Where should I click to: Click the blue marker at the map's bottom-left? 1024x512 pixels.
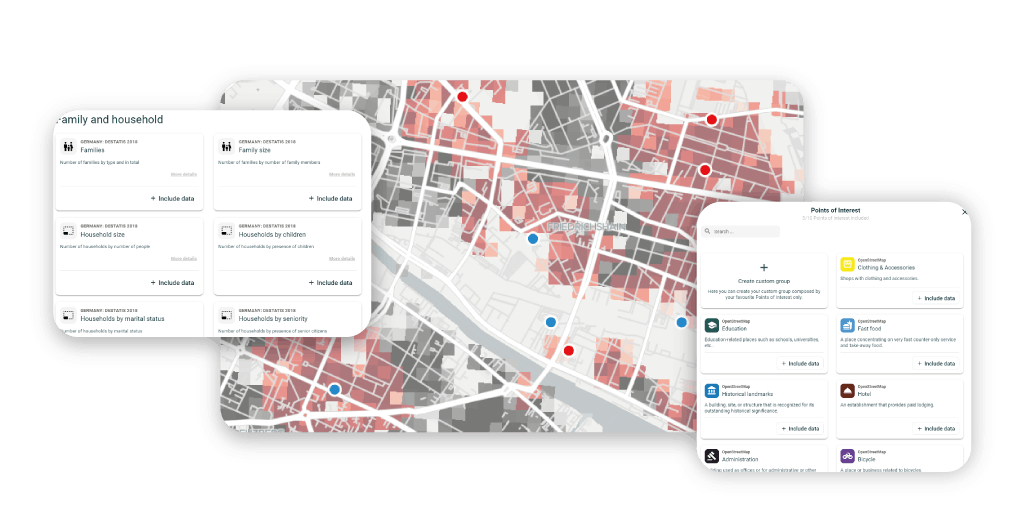tap(335, 389)
